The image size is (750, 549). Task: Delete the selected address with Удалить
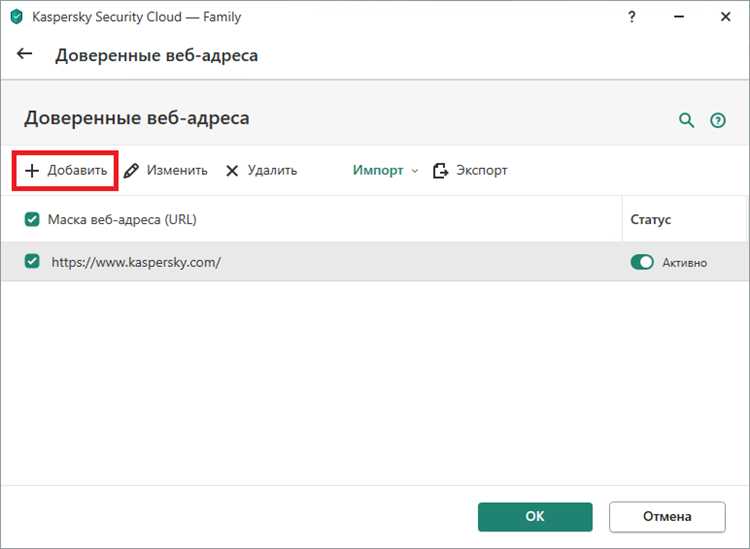(261, 170)
